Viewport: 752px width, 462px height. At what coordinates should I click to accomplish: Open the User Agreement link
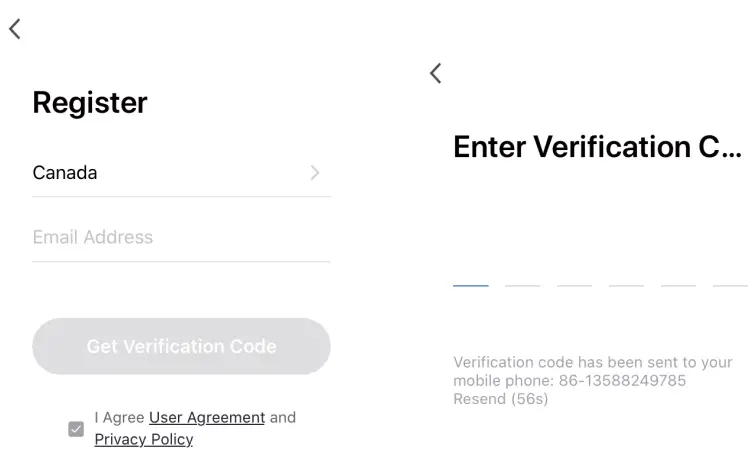coord(207,417)
